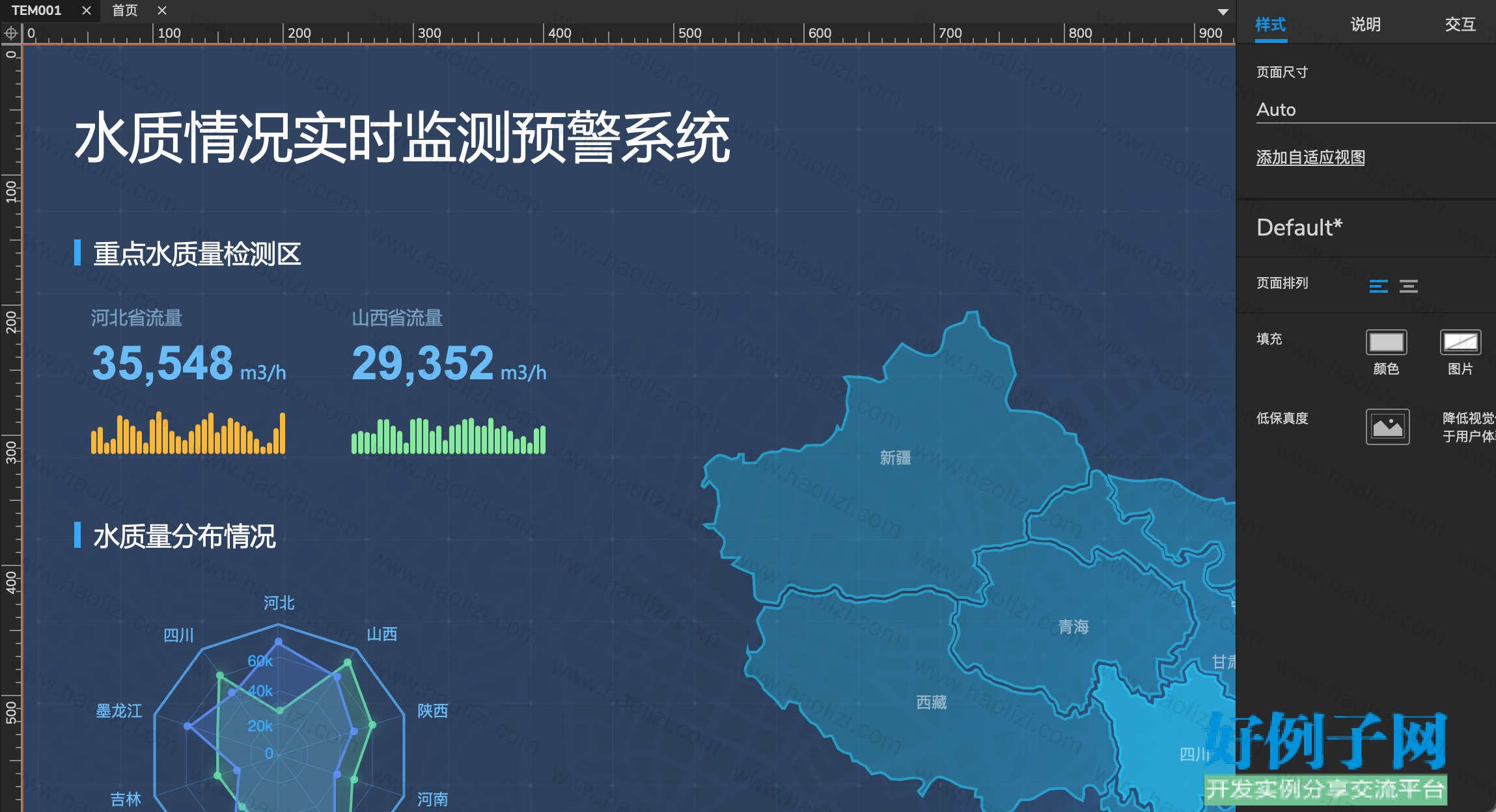Click the ruler origin crosshair icon

(x=11, y=33)
